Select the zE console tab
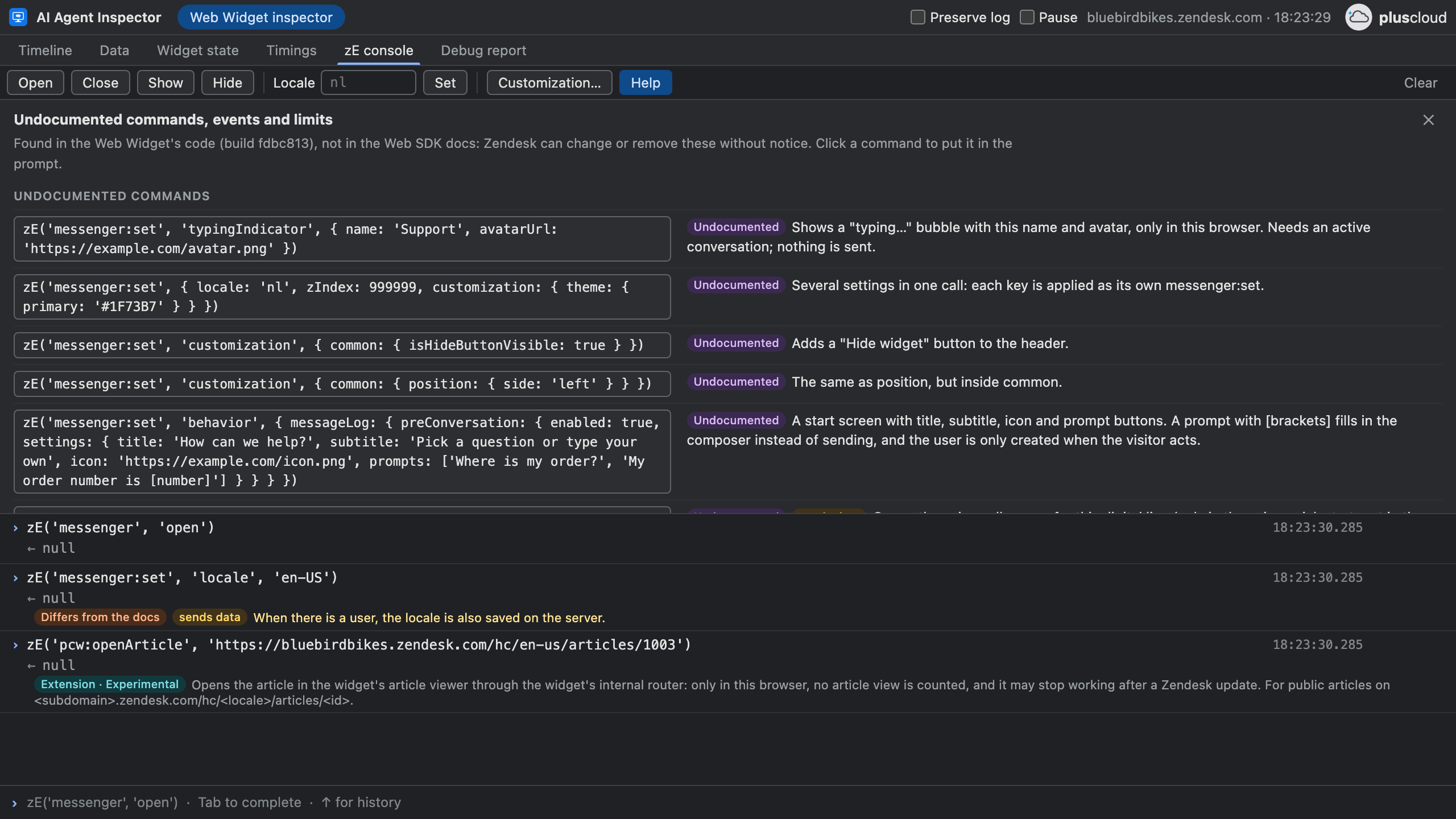The image size is (1456, 819). (x=379, y=51)
